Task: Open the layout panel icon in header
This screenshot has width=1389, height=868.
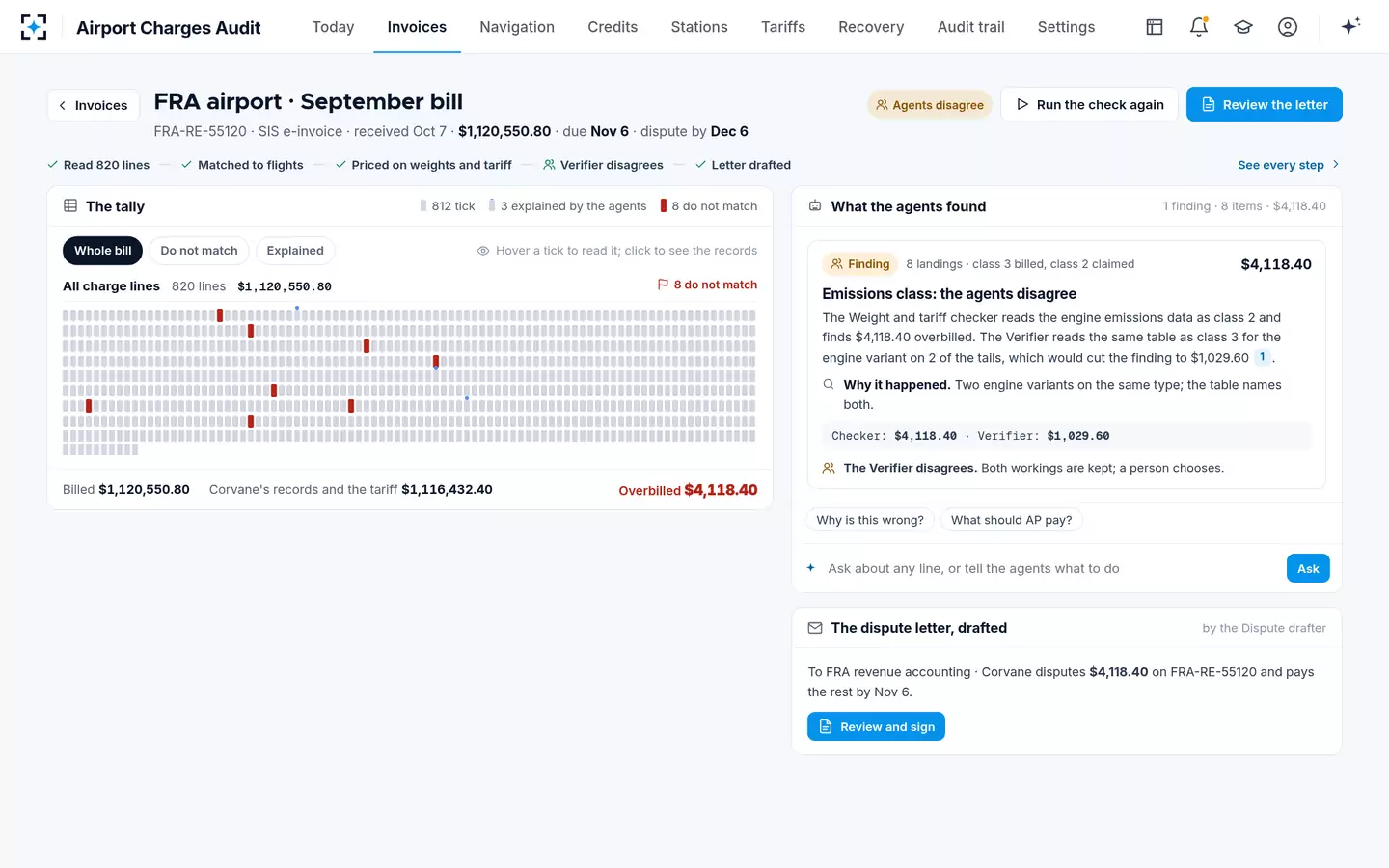Action: tap(1155, 27)
